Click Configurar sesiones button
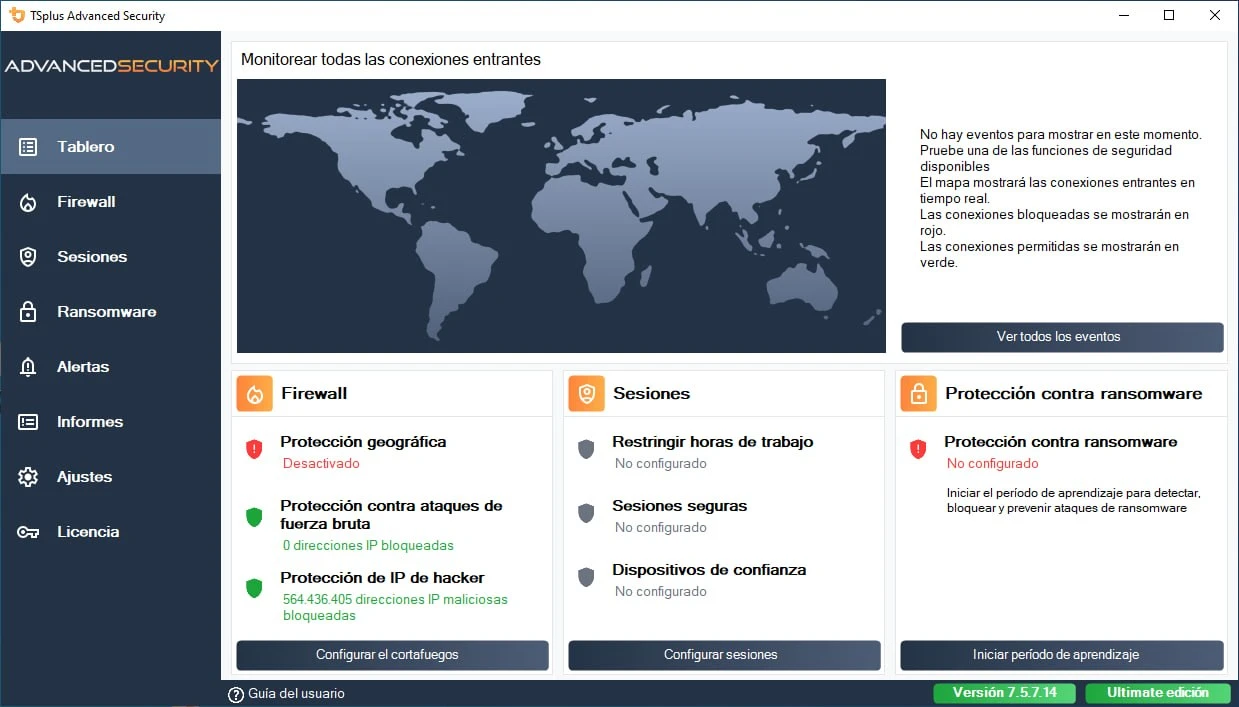Viewport: 1239px width, 707px height. tap(724, 655)
